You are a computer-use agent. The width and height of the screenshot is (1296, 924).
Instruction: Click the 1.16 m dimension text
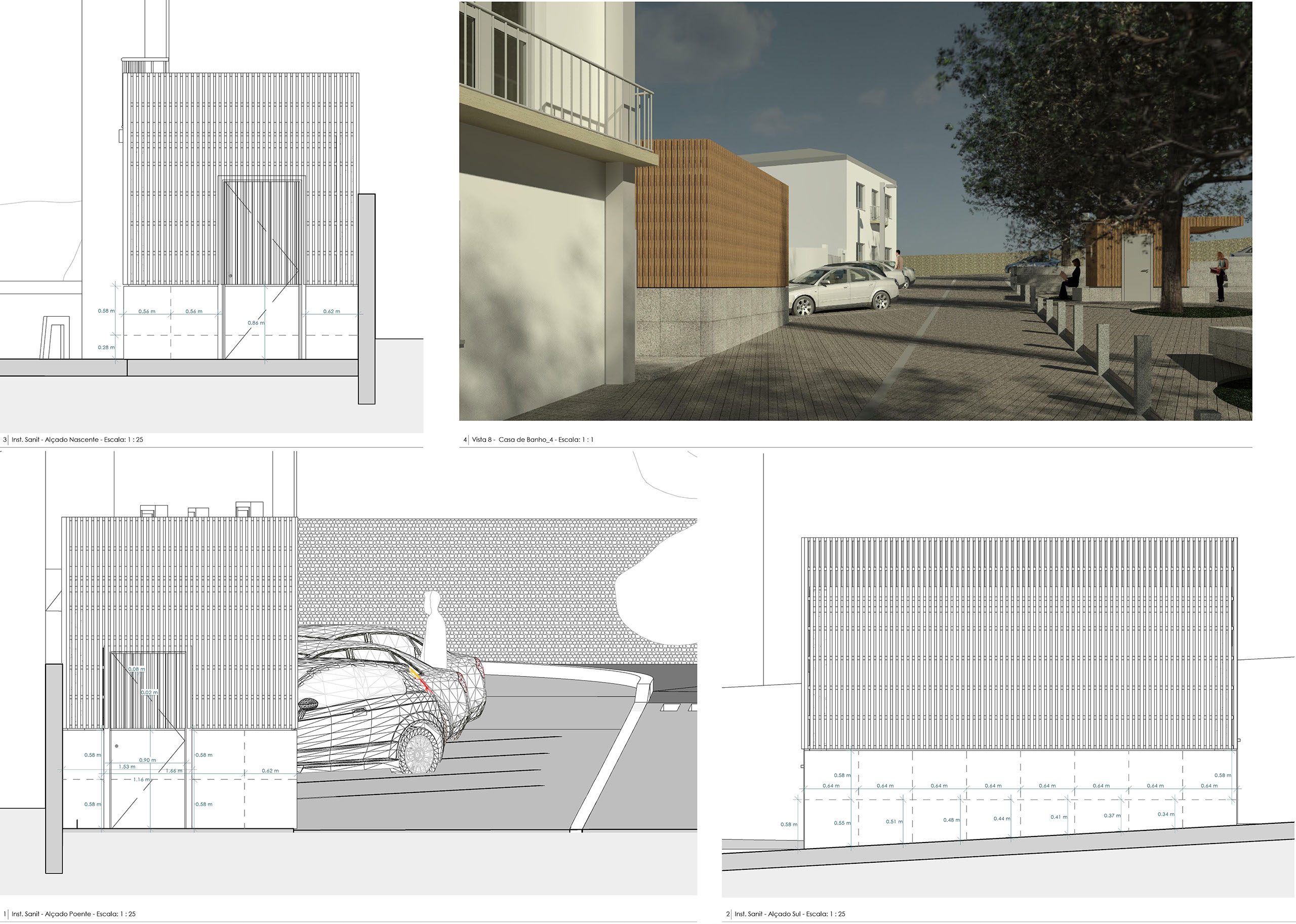click(x=142, y=779)
